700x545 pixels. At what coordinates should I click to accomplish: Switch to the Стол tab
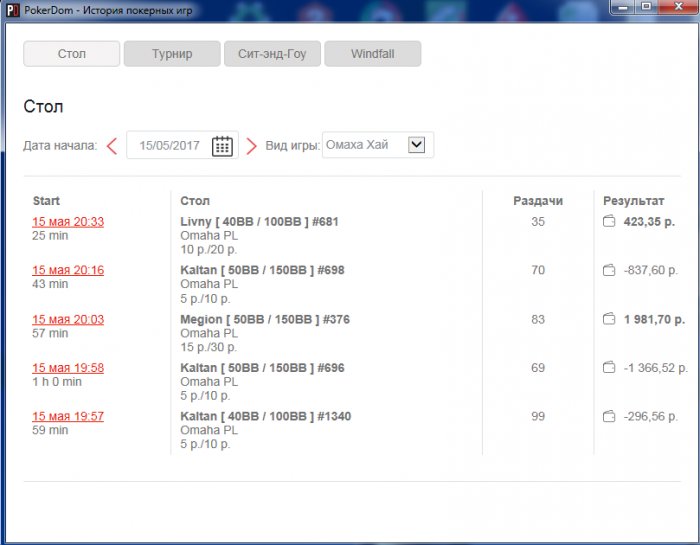point(71,54)
